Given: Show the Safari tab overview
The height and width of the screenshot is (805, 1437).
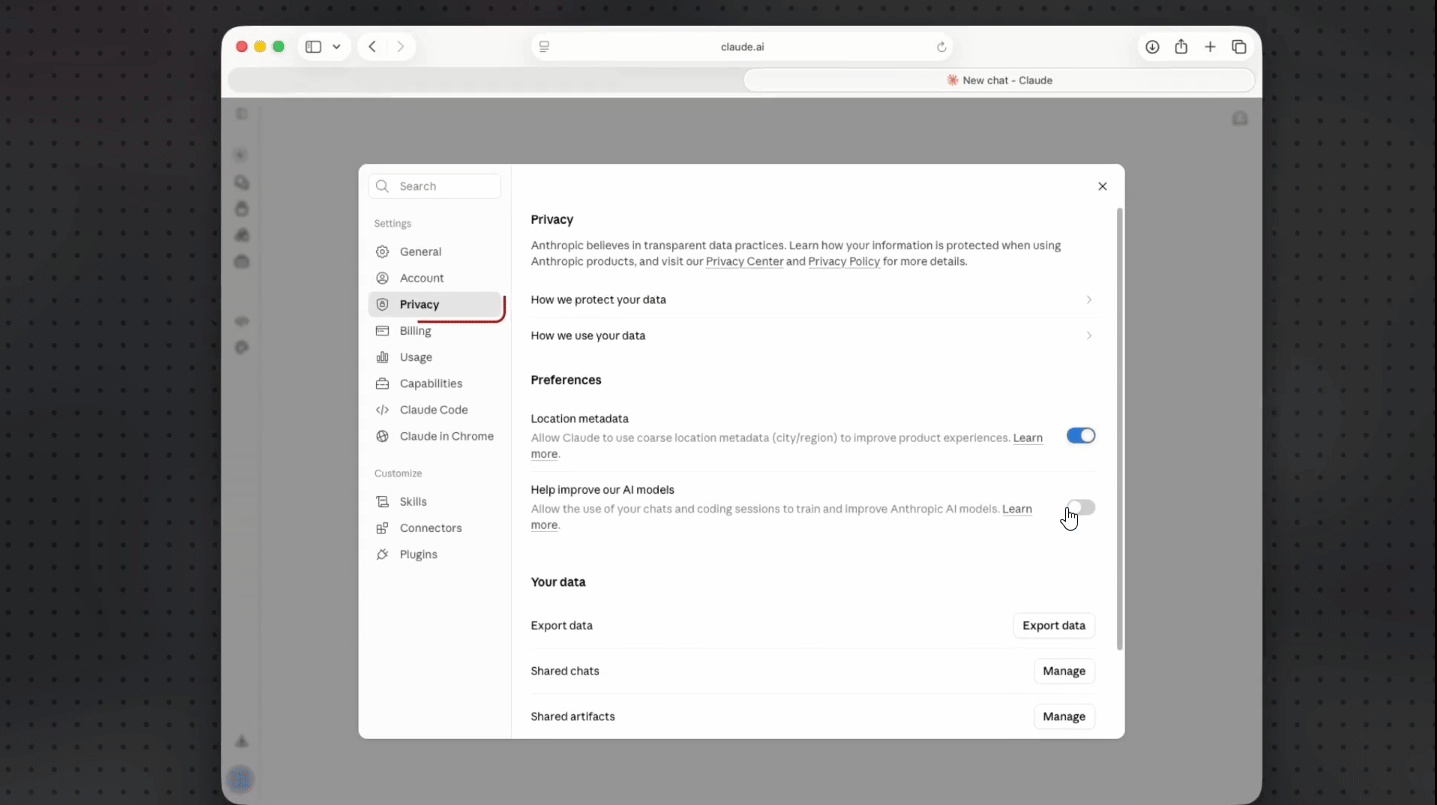Looking at the screenshot, I should point(1239,47).
